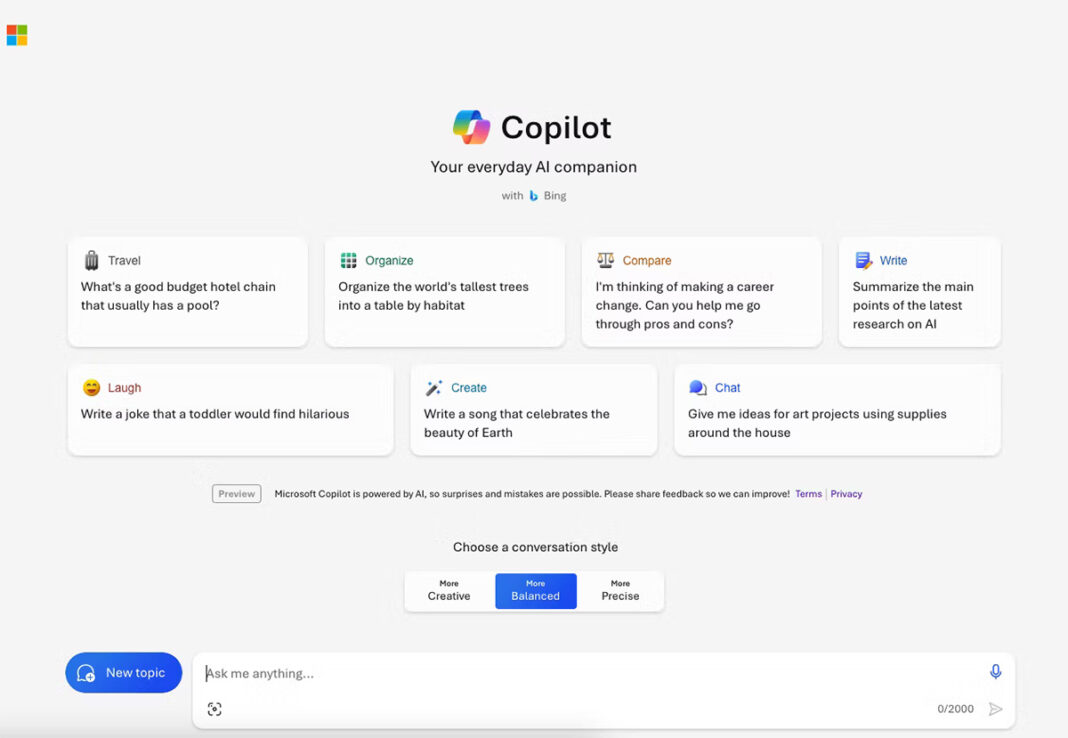Click the Write pen icon

(862, 260)
